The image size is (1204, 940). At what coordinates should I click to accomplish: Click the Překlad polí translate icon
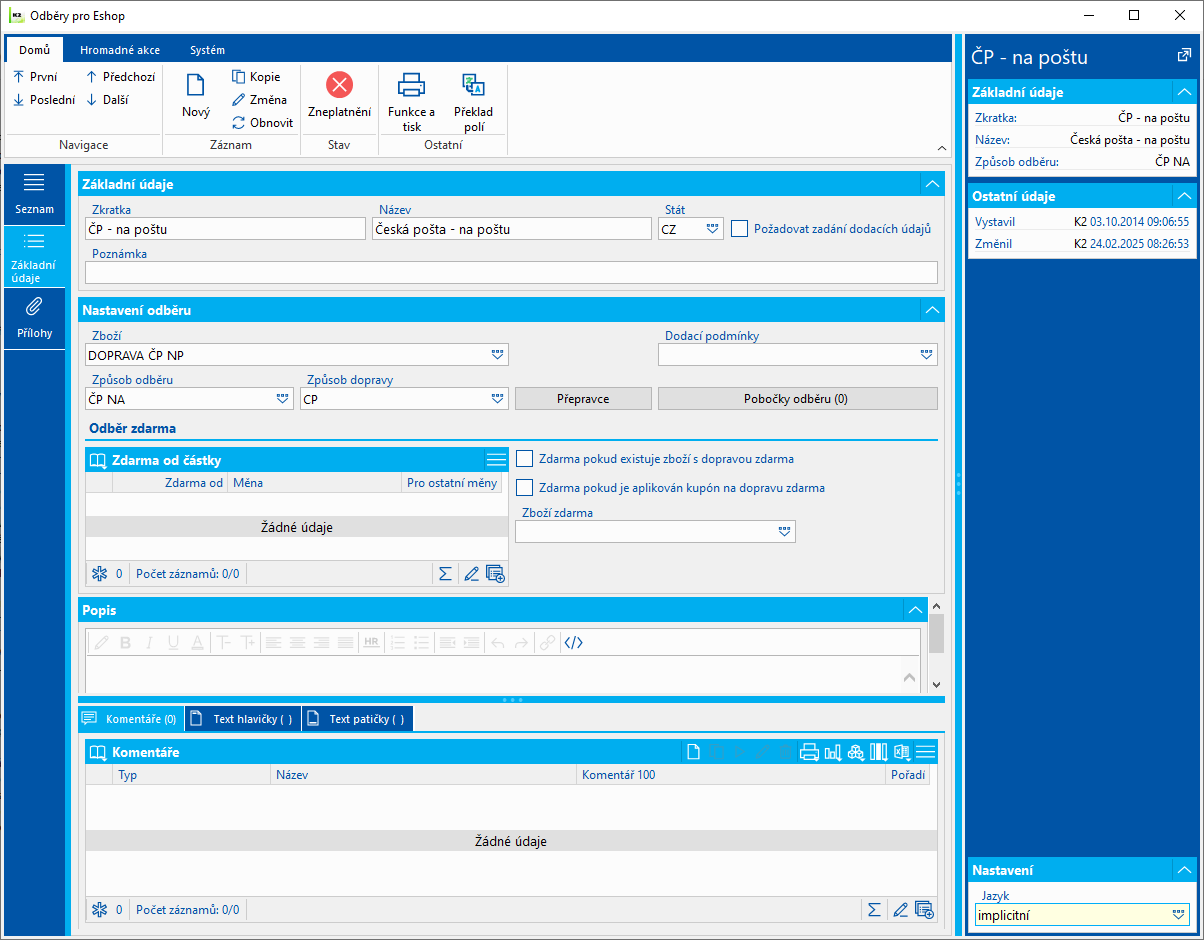473,85
